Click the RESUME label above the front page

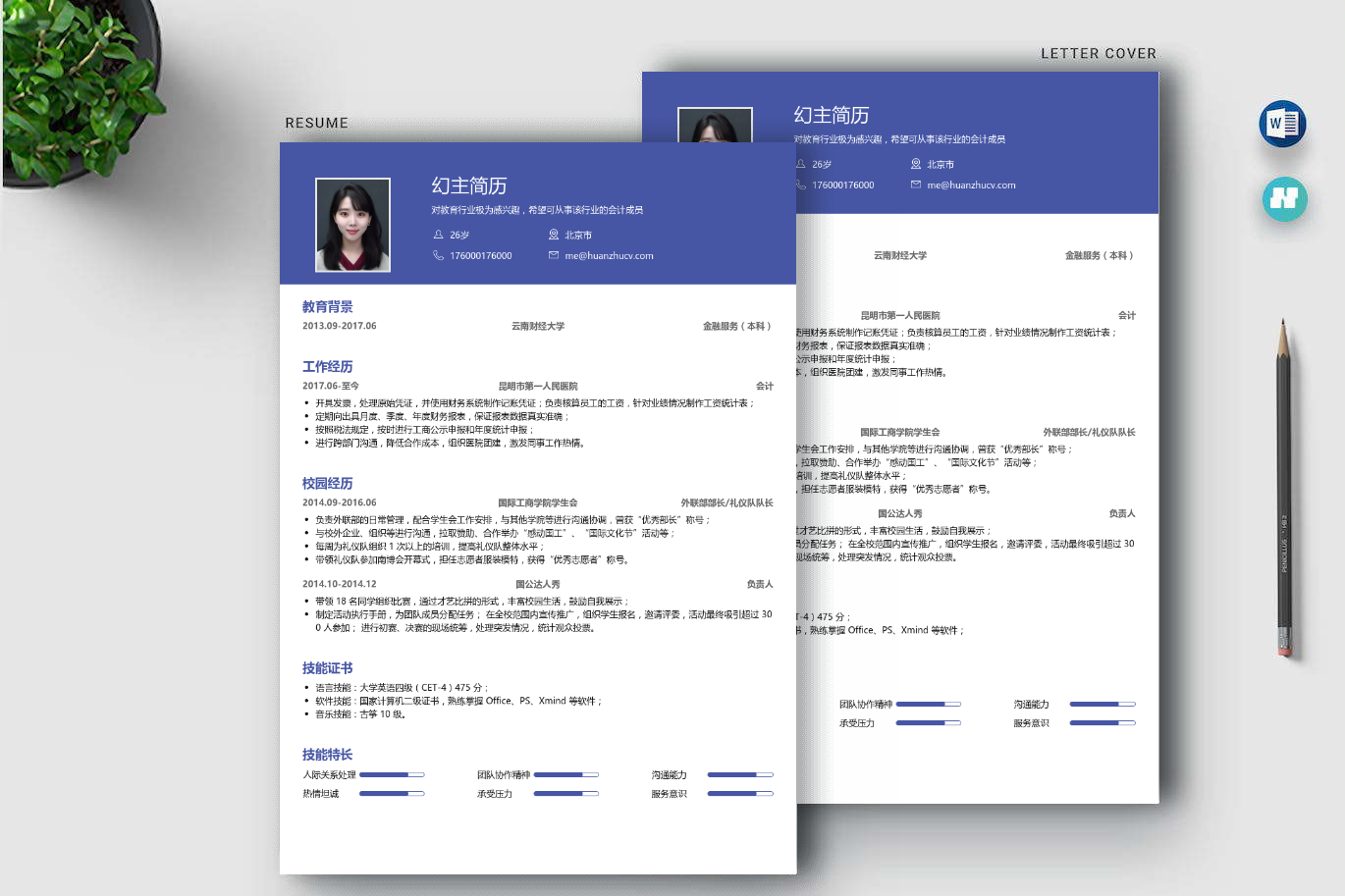[x=317, y=123]
